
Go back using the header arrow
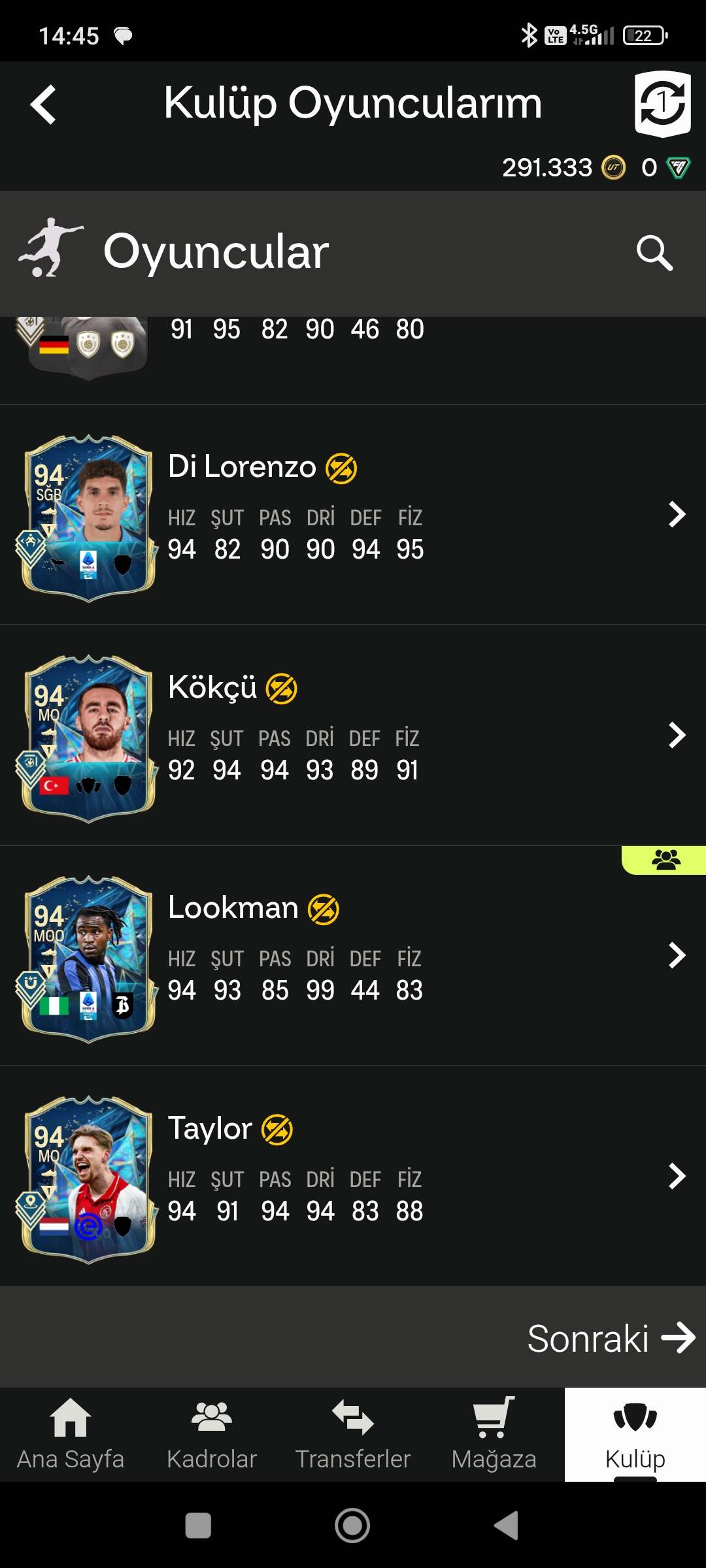[44, 105]
